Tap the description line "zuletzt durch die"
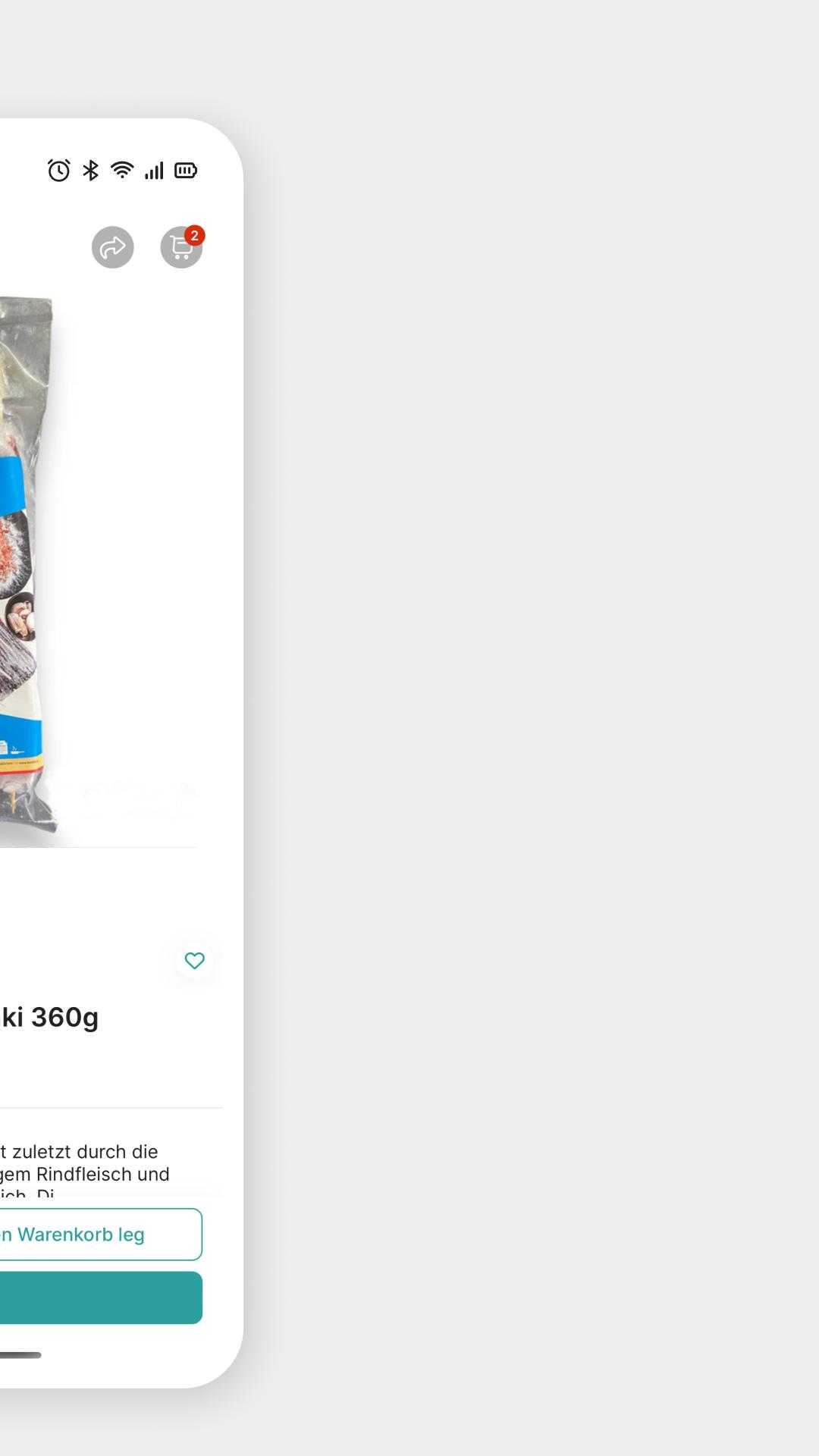Image resolution: width=819 pixels, height=1456 pixels. click(x=79, y=1152)
